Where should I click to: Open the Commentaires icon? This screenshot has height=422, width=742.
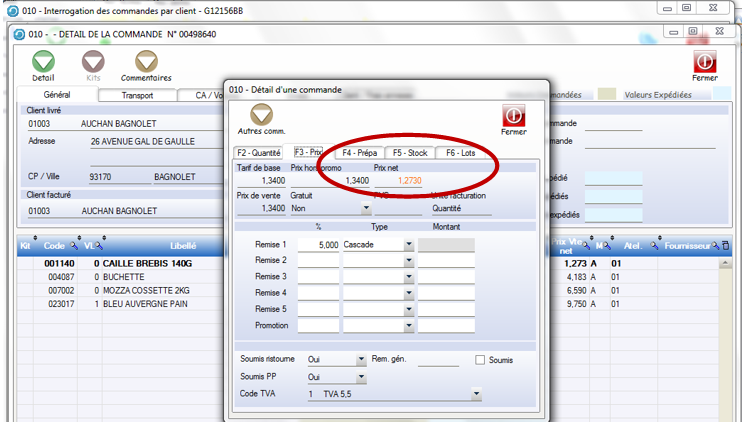tap(146, 62)
